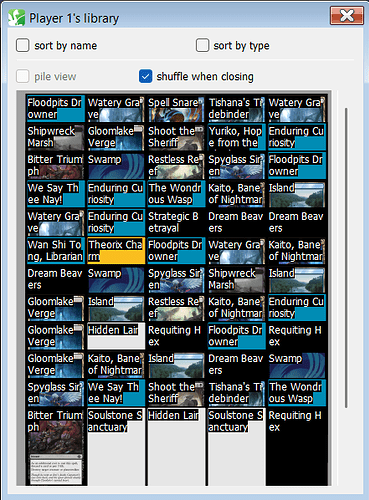This screenshot has width=369, height=500.
Task: Select the Swamp beside Dream Beavers and Spyglass Siren
Action: (115, 279)
